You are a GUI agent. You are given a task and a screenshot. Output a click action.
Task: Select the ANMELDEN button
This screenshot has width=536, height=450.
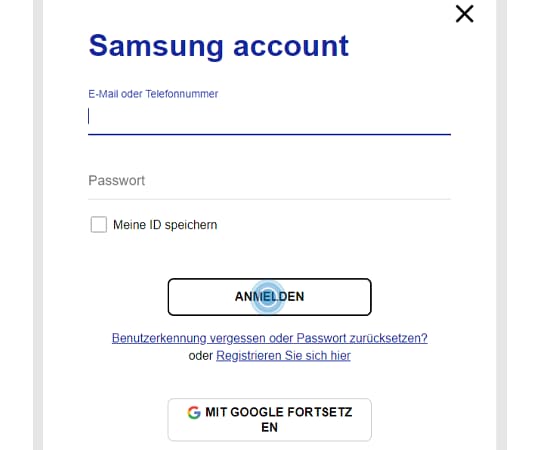269,297
